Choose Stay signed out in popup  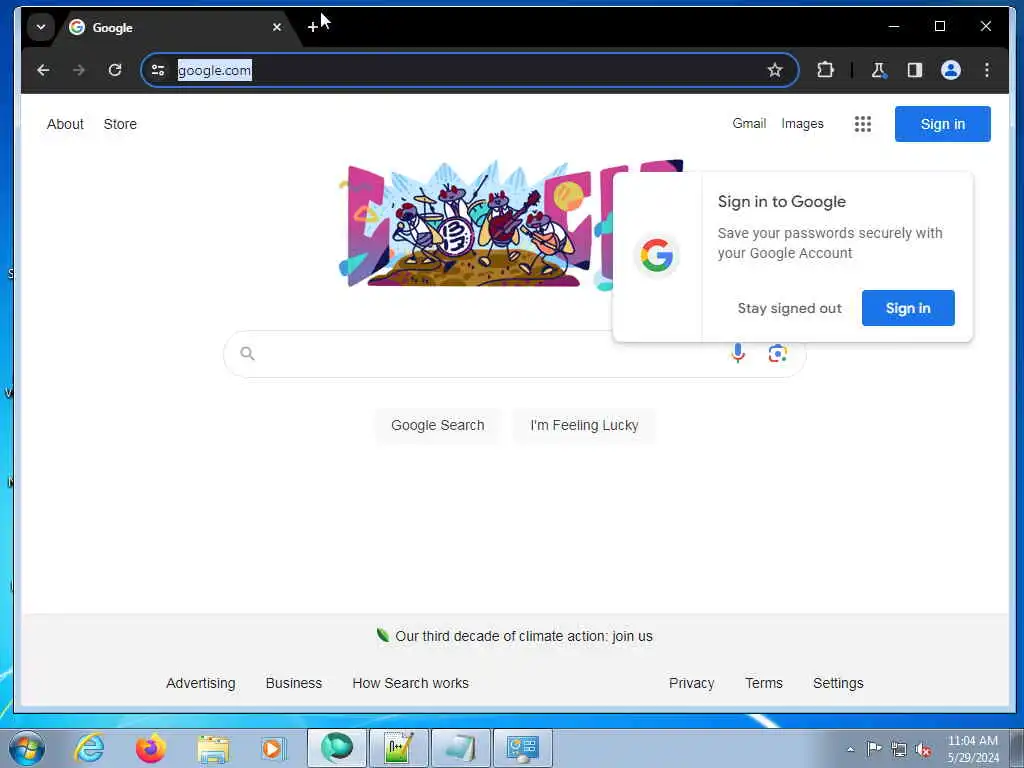click(x=790, y=308)
